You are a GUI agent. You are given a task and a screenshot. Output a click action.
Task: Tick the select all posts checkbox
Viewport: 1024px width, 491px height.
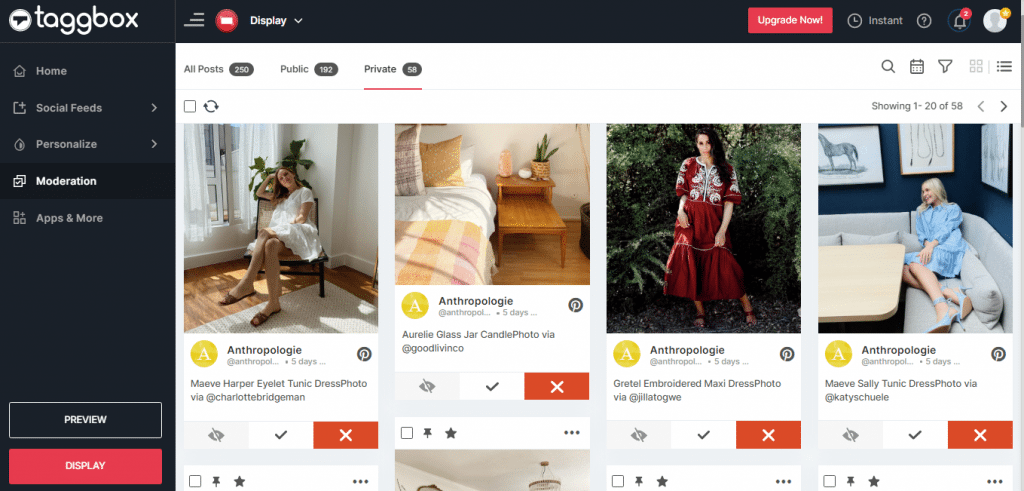[190, 106]
